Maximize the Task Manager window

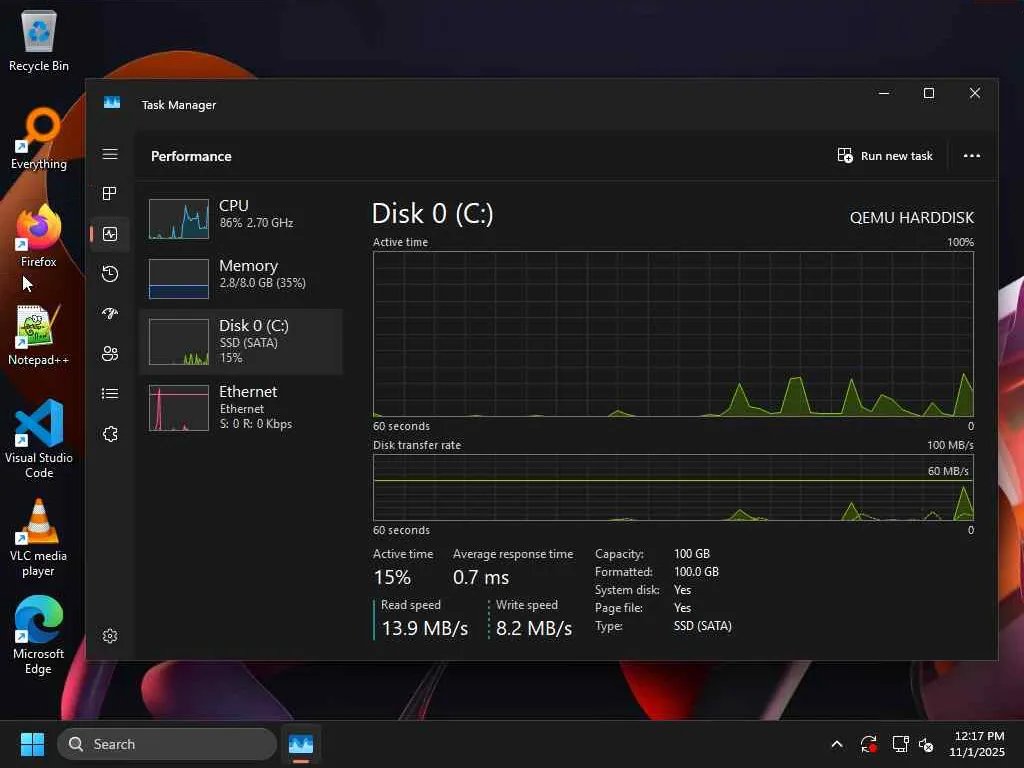[x=929, y=93]
